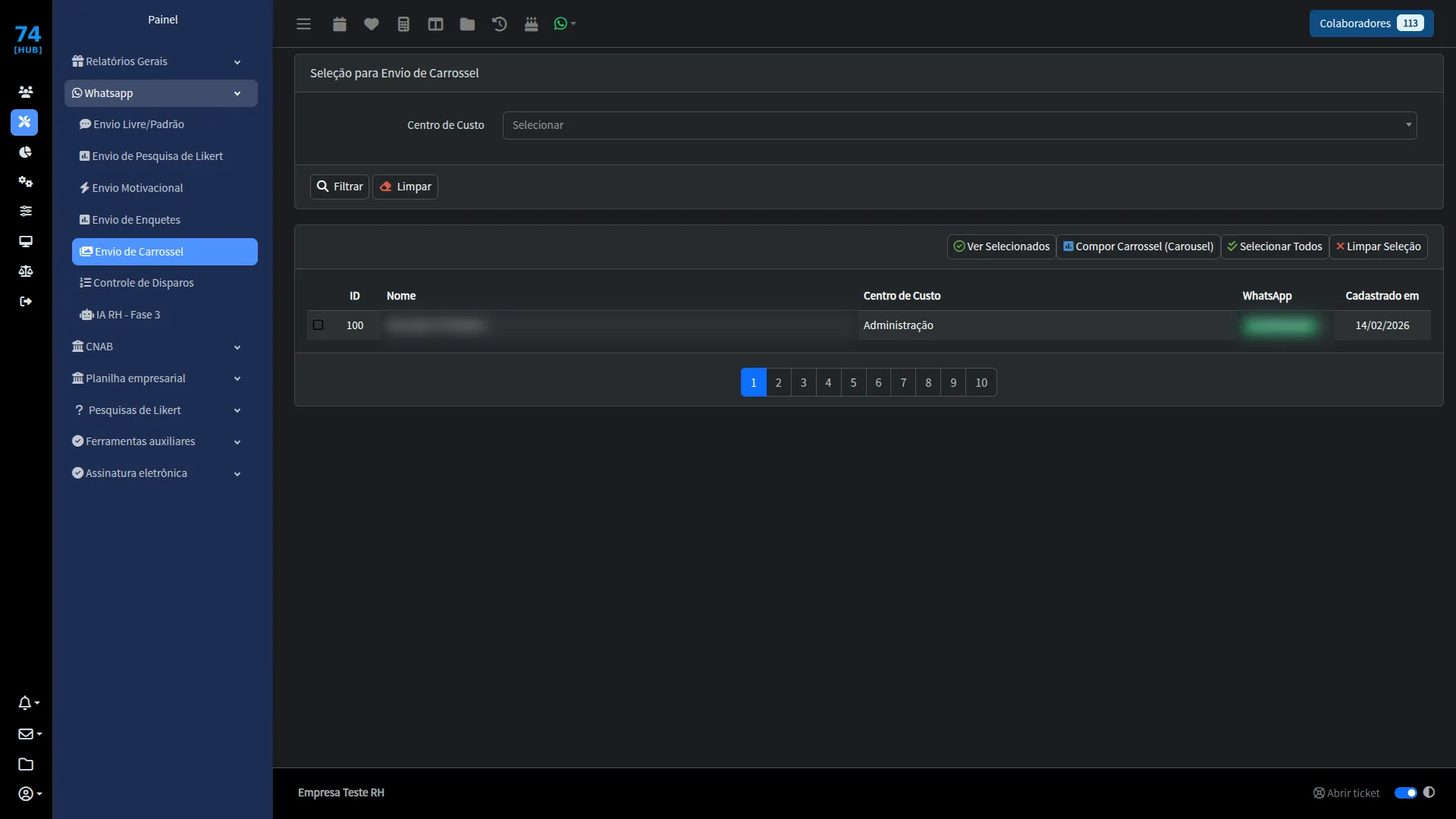Click the scales icon in left rail

click(26, 271)
